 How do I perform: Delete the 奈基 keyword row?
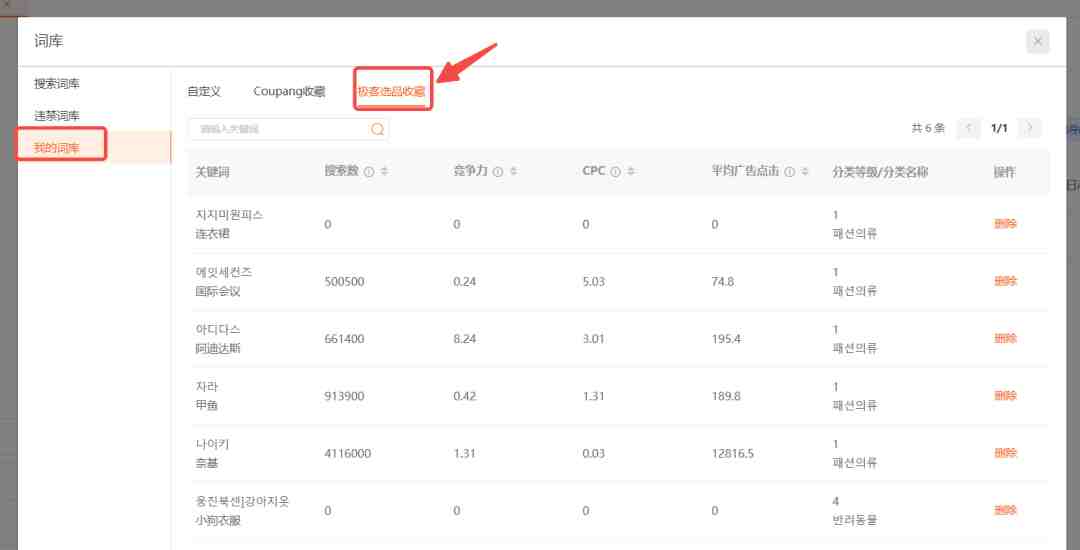1005,453
